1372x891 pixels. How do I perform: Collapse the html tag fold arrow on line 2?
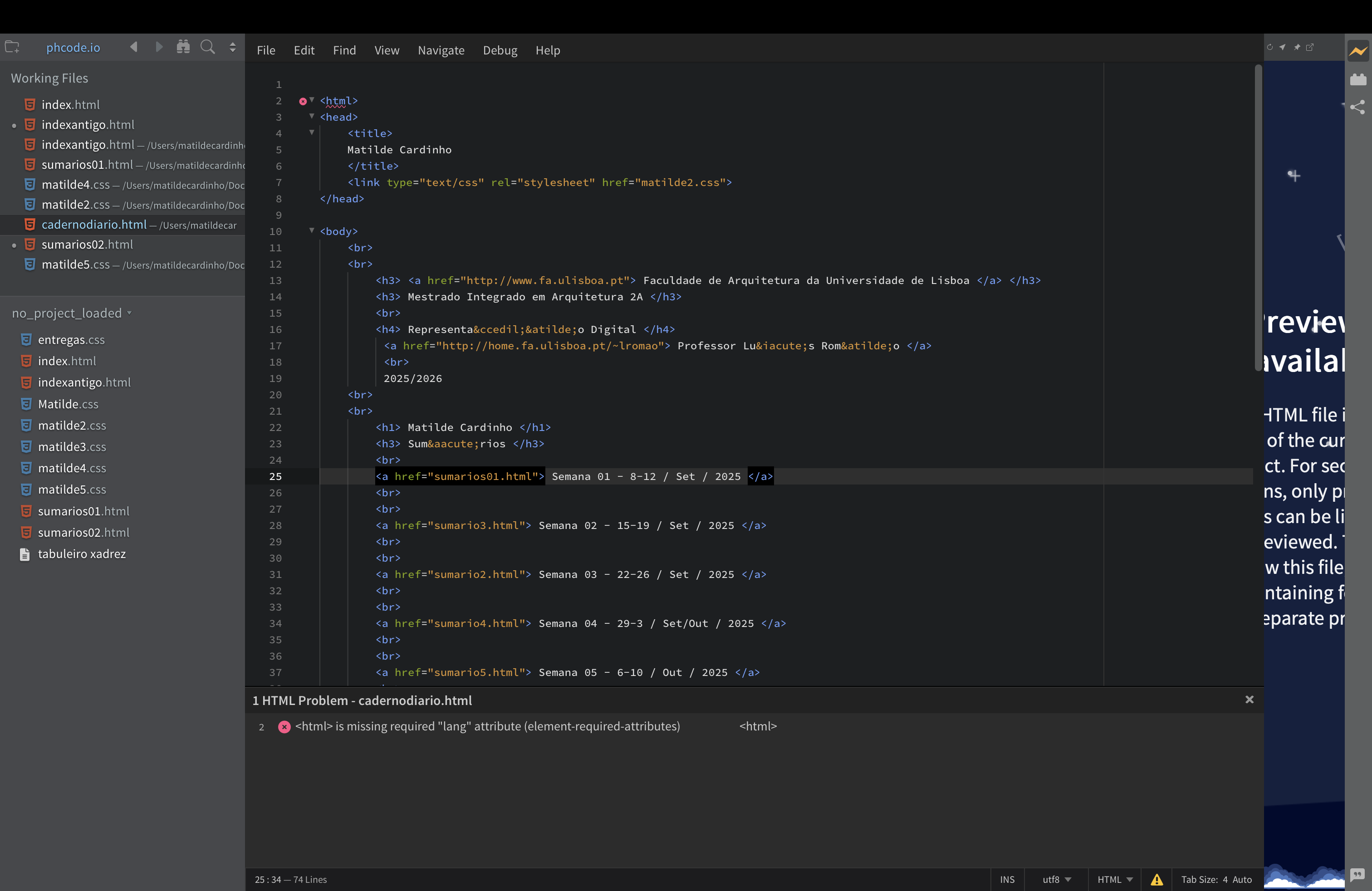pos(312,100)
